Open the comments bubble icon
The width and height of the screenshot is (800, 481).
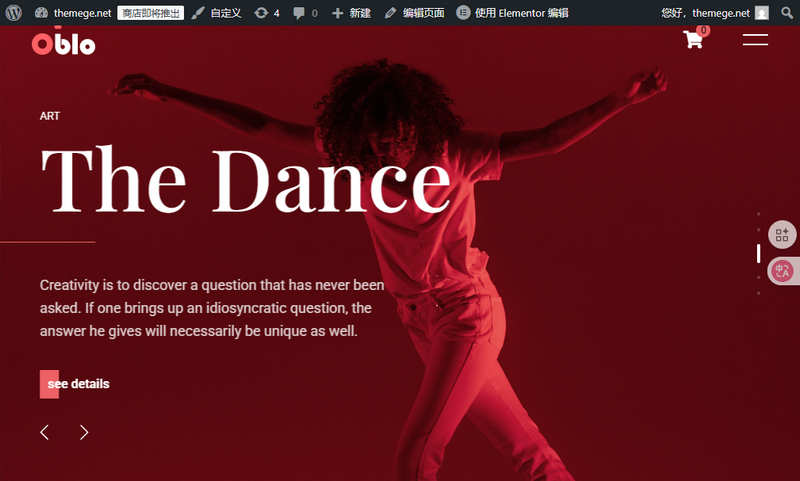coord(305,13)
